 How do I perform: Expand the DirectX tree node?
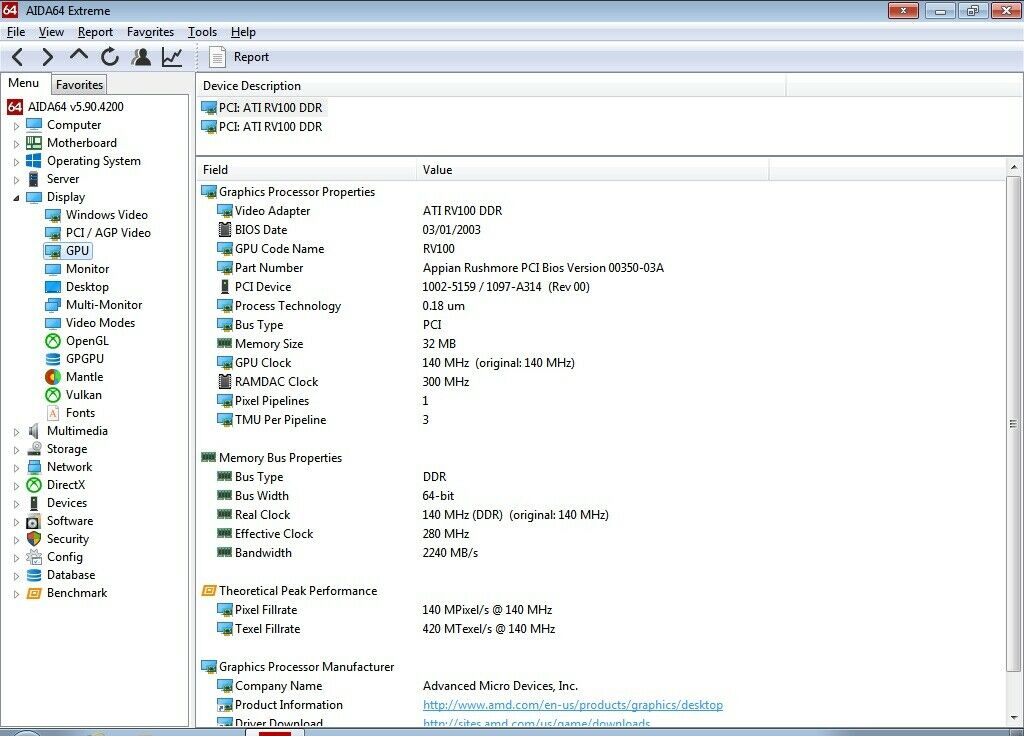click(16, 485)
